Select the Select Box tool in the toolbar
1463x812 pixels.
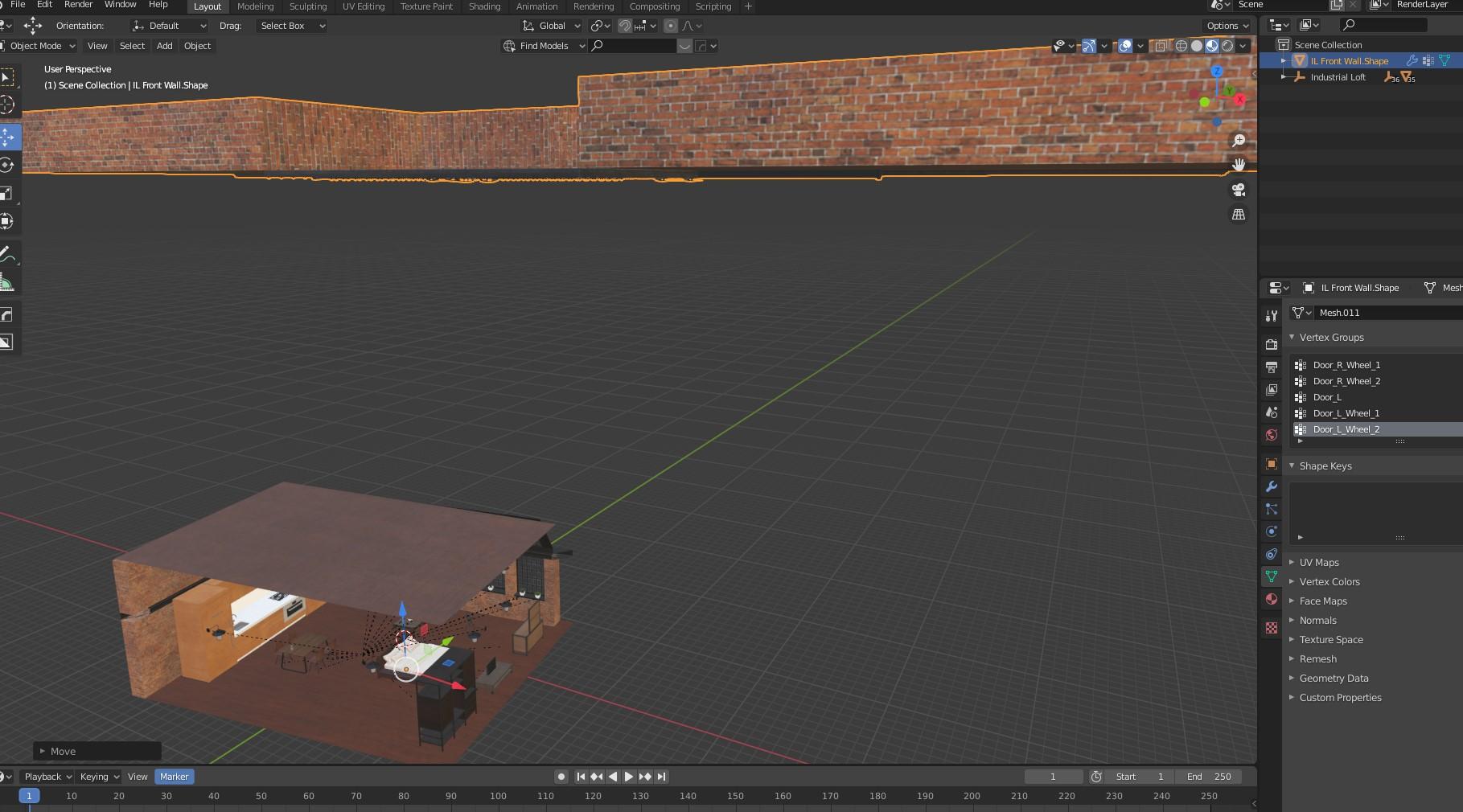(6, 77)
